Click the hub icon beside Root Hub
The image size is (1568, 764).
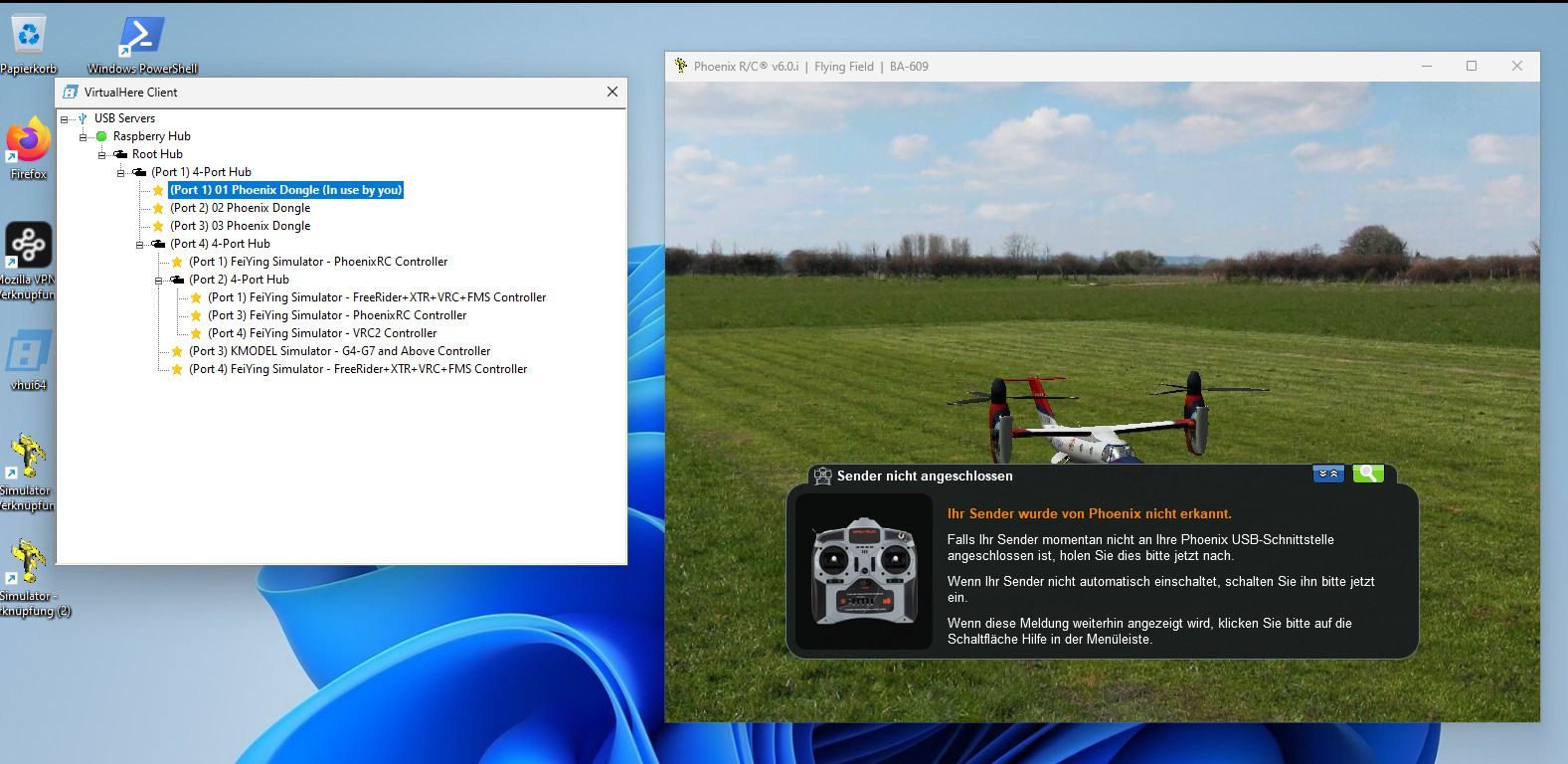[x=120, y=154]
